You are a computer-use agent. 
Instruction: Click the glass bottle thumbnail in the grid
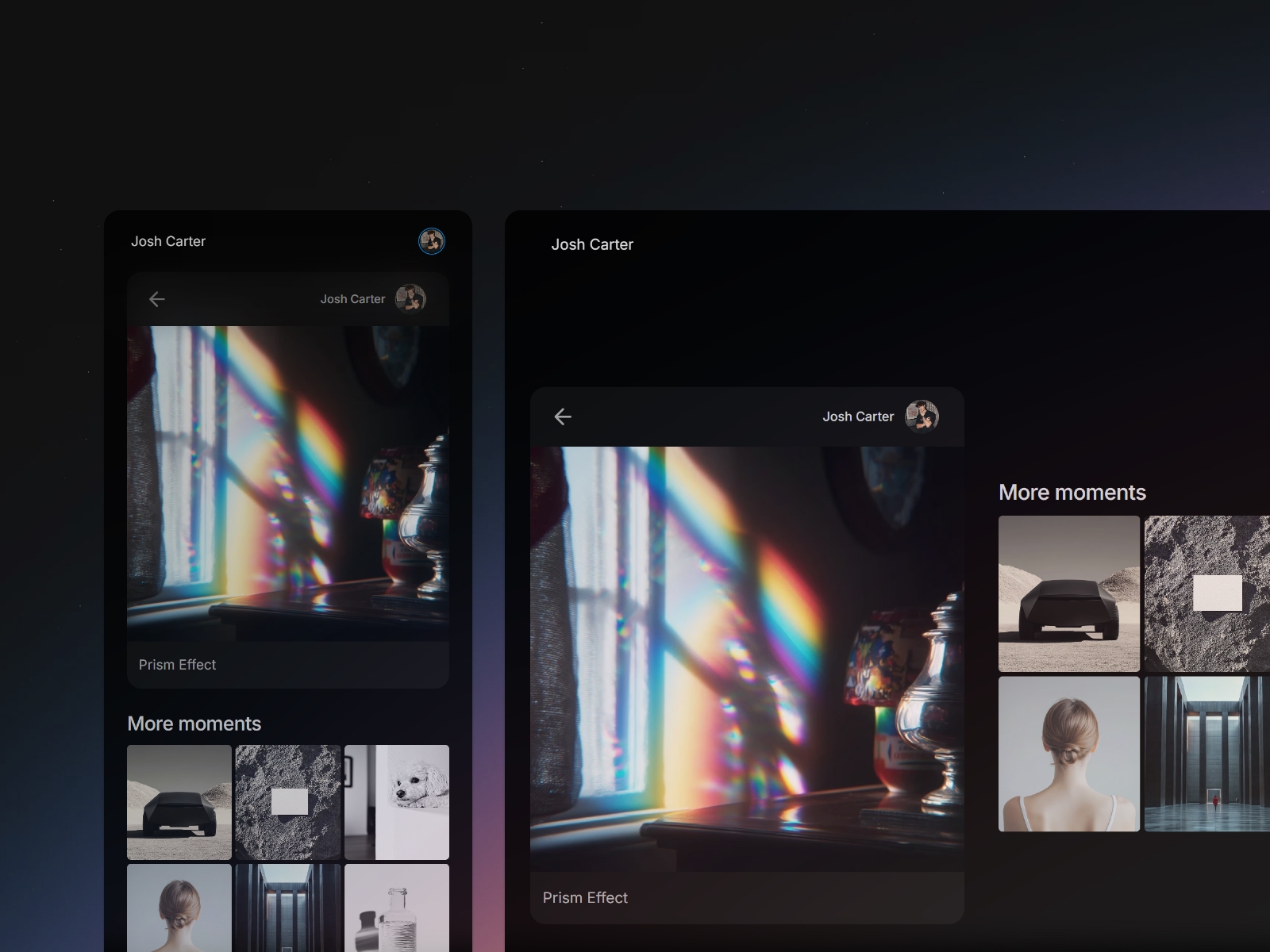coord(396,908)
